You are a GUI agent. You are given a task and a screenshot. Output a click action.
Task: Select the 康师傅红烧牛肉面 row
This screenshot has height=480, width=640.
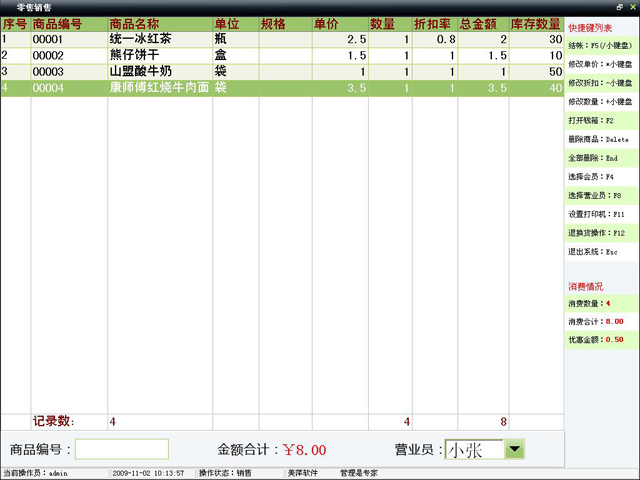pyautogui.click(x=159, y=88)
